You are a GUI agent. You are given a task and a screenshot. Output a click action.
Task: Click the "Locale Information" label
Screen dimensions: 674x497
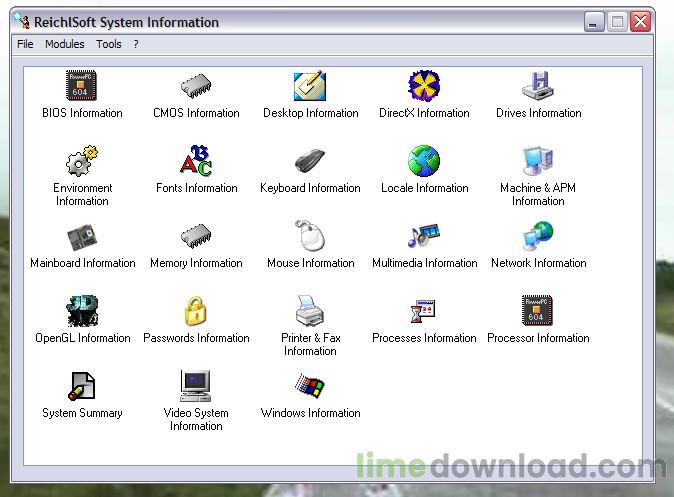pos(424,188)
